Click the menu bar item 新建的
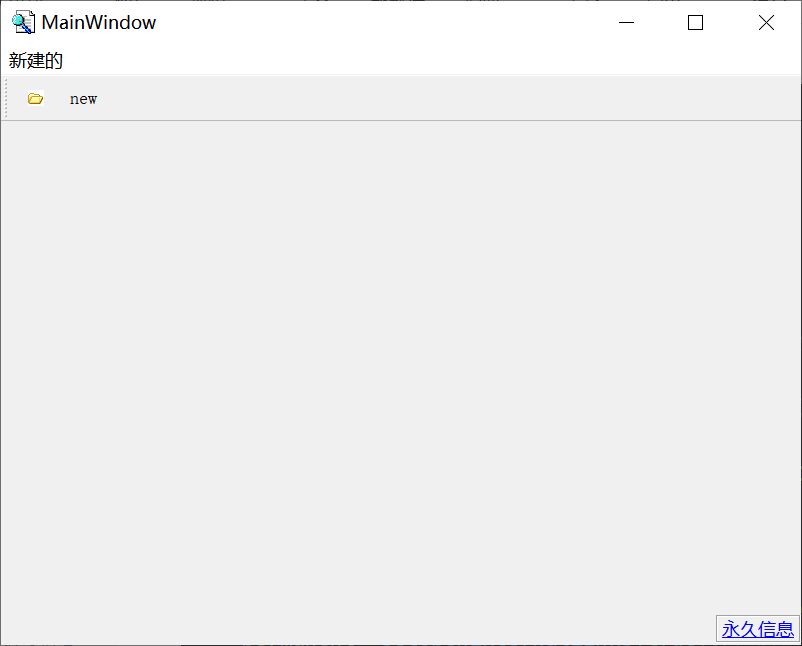 36,60
